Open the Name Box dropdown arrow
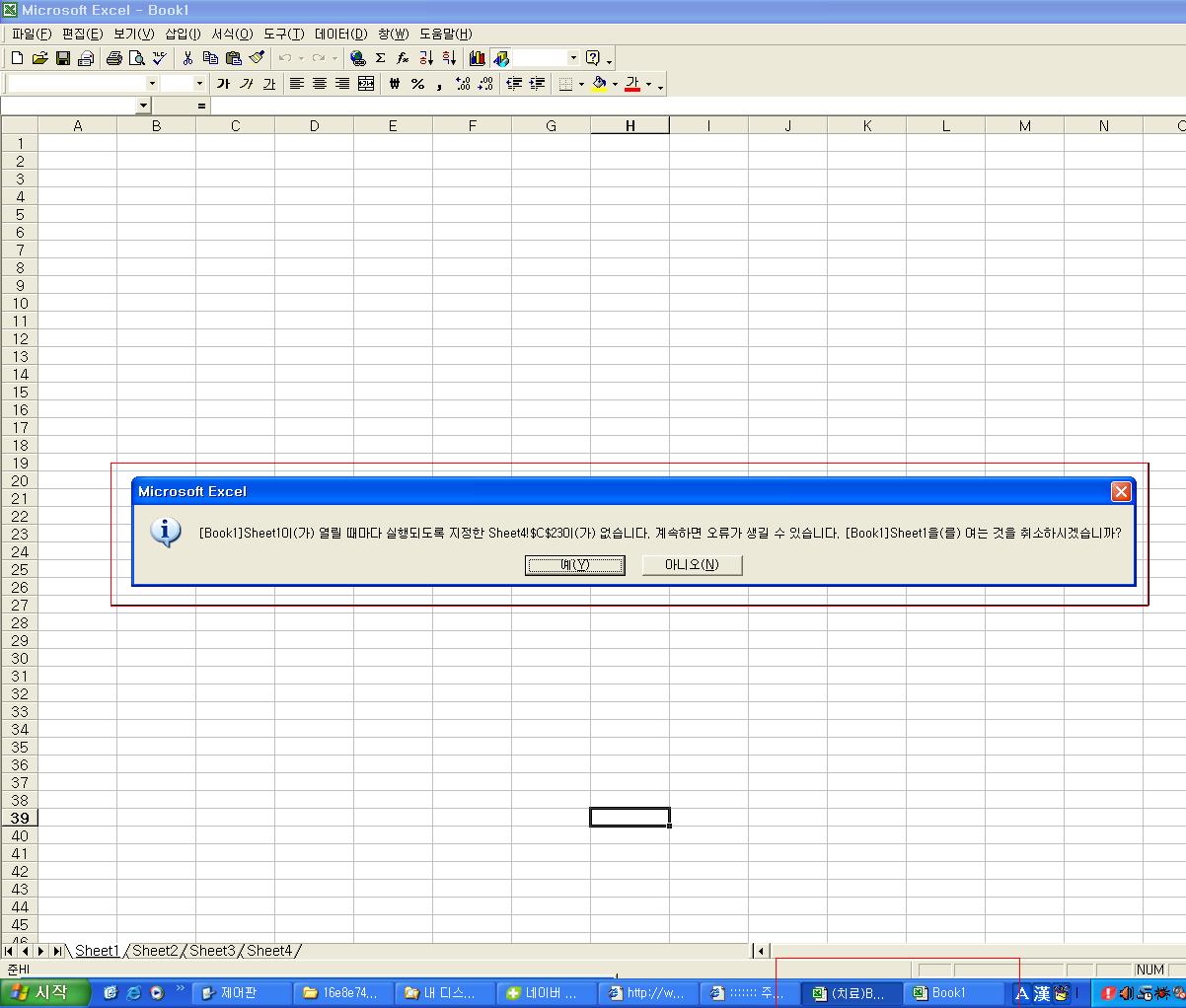This screenshot has width=1186, height=1008. 144,106
